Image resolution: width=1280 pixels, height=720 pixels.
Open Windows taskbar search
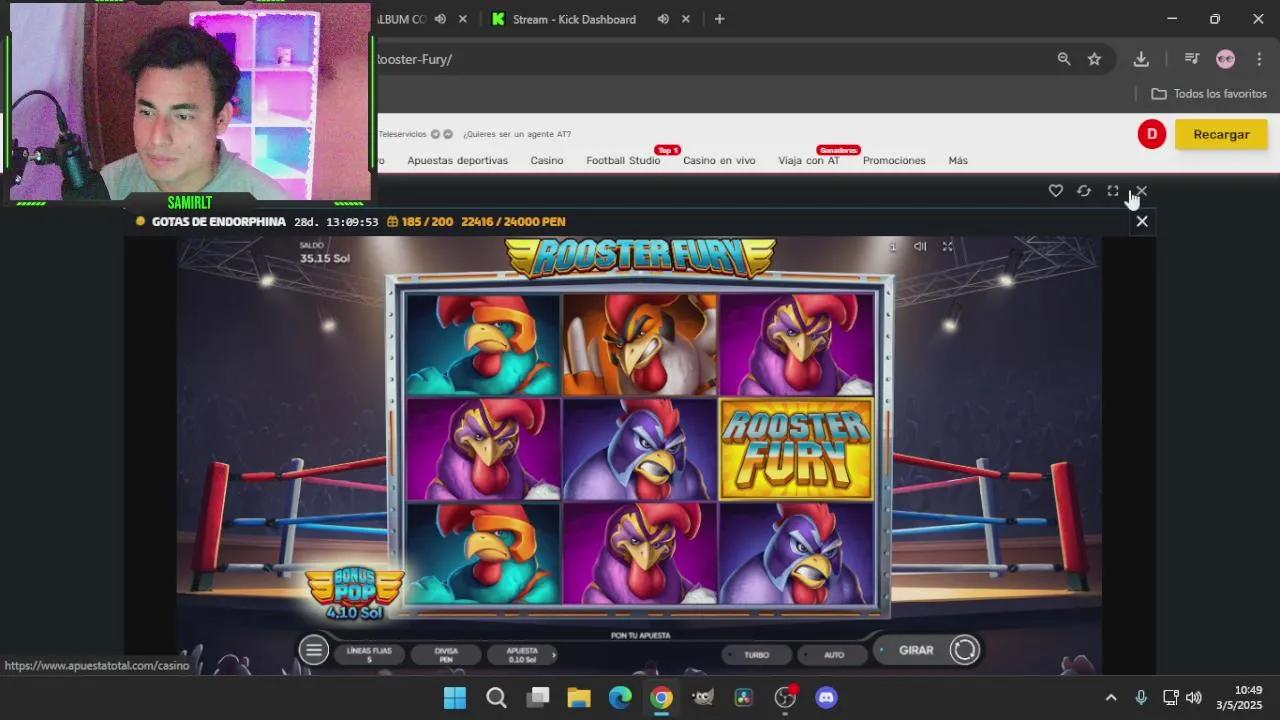[x=496, y=697]
